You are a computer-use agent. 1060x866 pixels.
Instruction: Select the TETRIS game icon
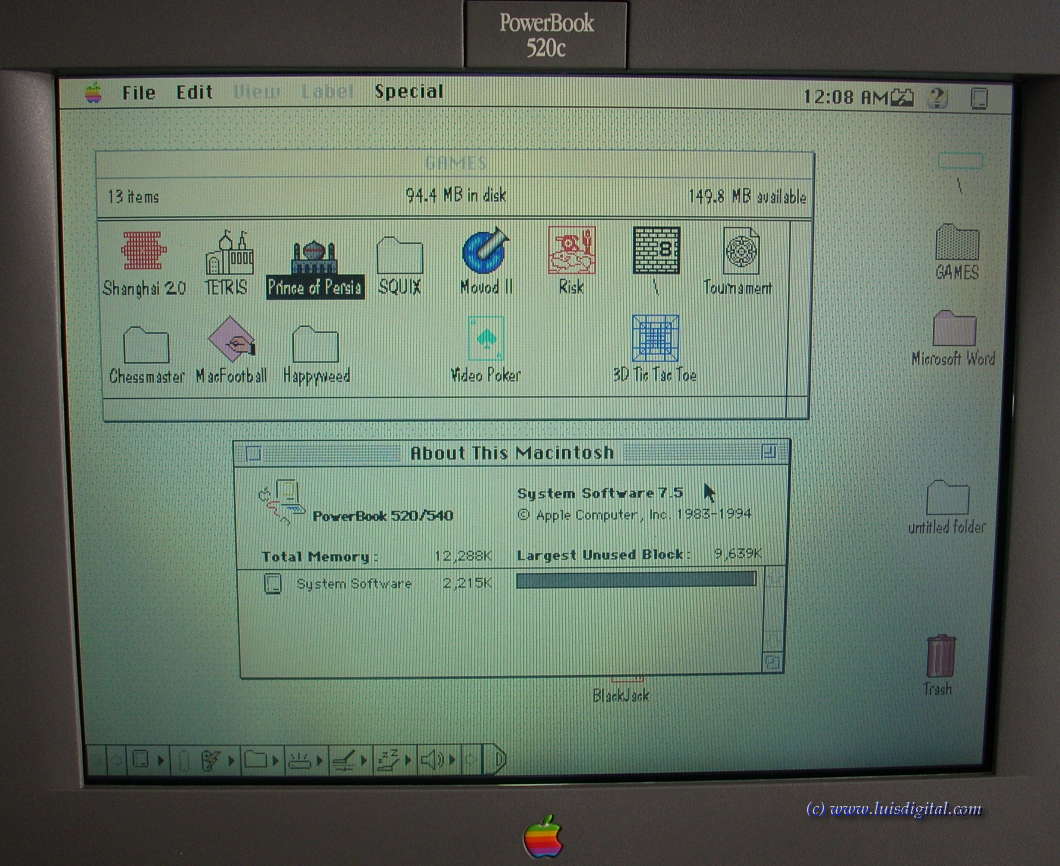tap(229, 251)
